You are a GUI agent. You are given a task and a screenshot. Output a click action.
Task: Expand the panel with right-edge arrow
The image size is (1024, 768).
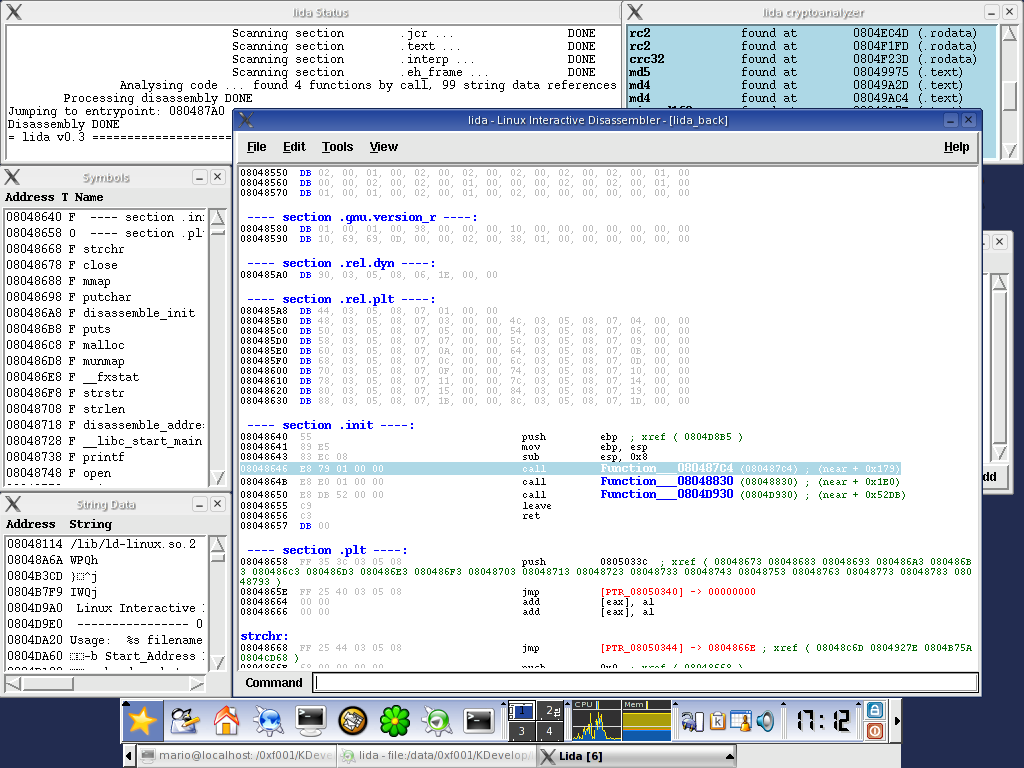pos(897,721)
